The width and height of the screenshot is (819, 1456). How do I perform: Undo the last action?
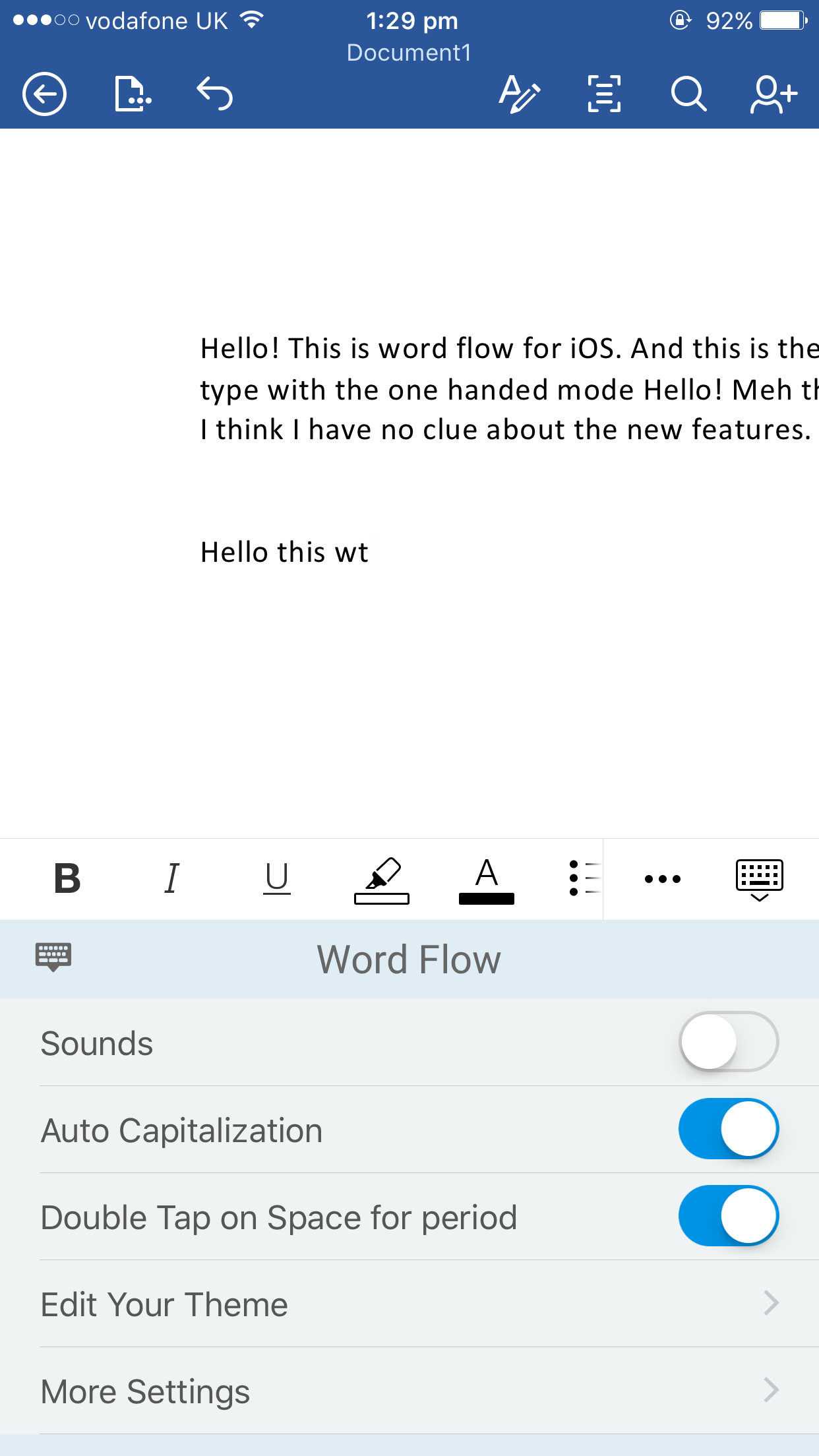[x=215, y=93]
